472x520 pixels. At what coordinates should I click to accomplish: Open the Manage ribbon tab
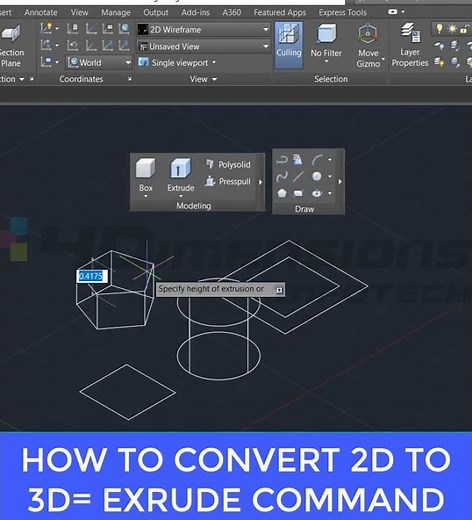[x=116, y=12]
